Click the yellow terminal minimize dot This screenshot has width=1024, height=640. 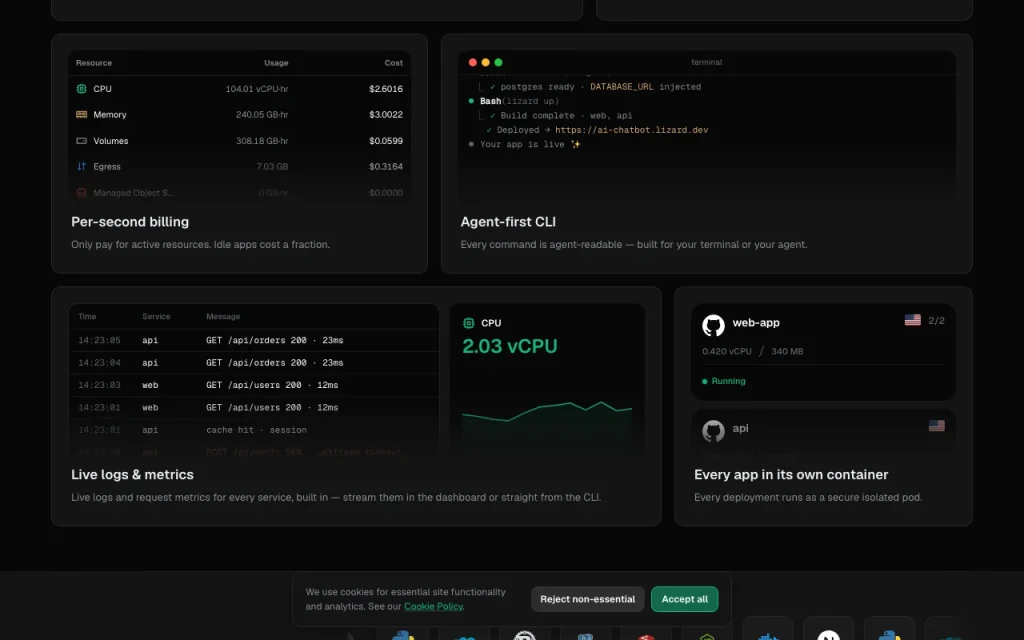click(x=485, y=62)
